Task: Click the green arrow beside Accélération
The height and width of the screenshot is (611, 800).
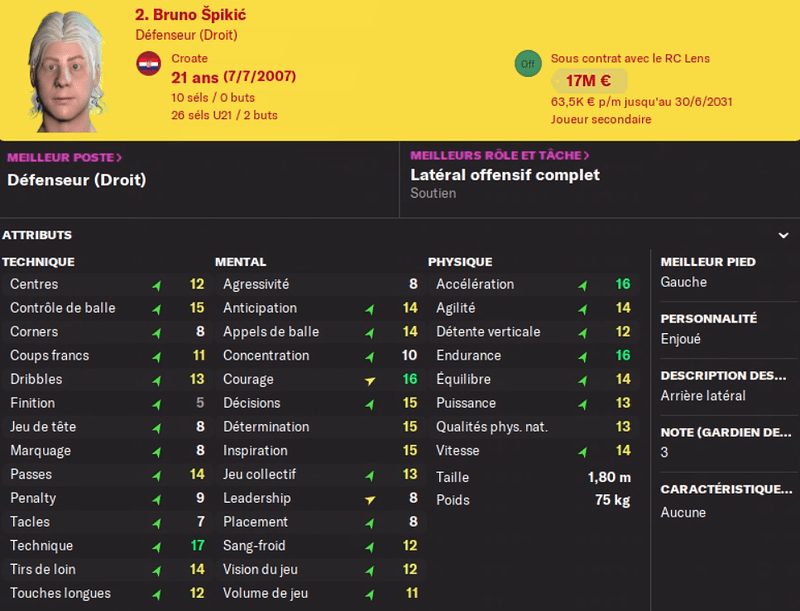Action: [583, 285]
